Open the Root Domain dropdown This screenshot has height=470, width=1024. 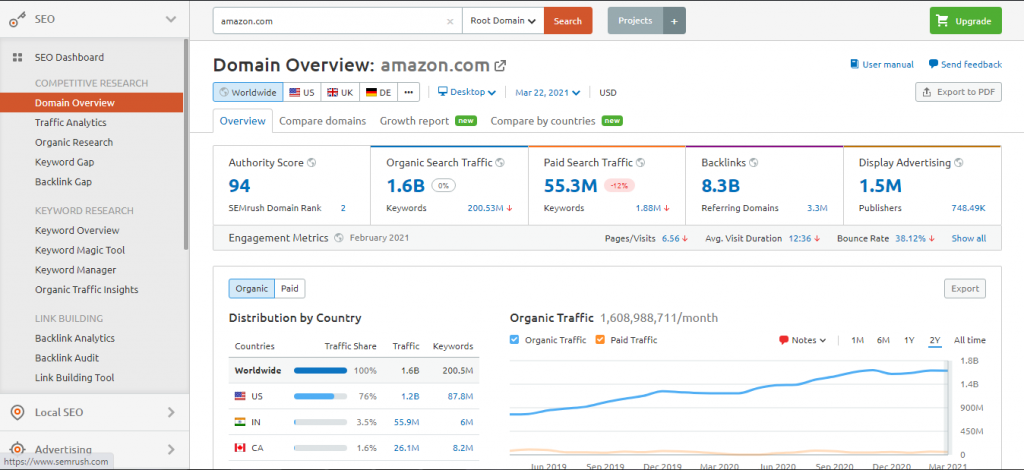[x=503, y=21]
